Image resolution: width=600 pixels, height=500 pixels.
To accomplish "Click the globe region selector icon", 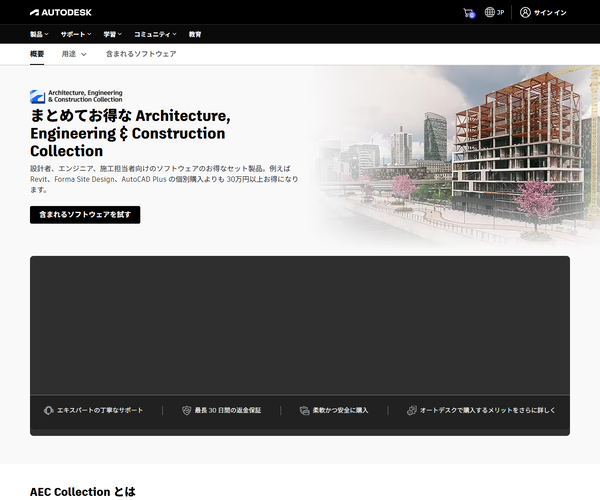I will 489,12.
